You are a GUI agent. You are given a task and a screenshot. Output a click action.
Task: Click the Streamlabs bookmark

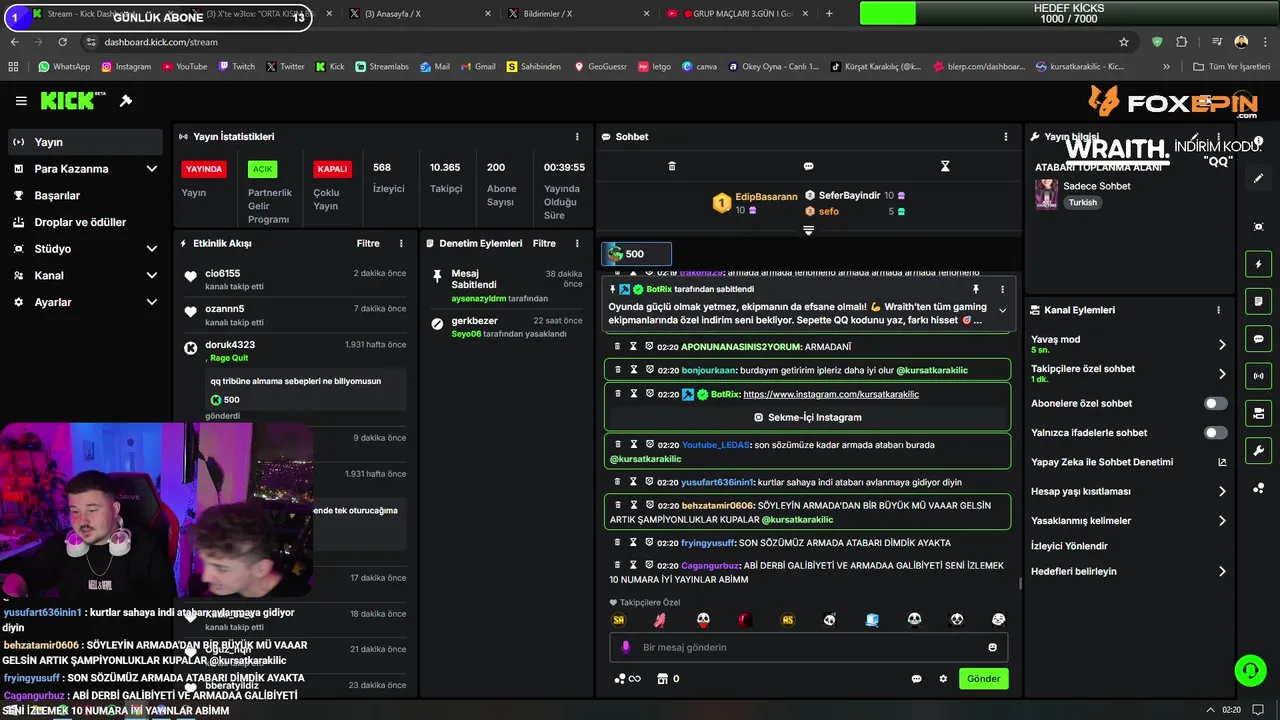pyautogui.click(x=382, y=67)
